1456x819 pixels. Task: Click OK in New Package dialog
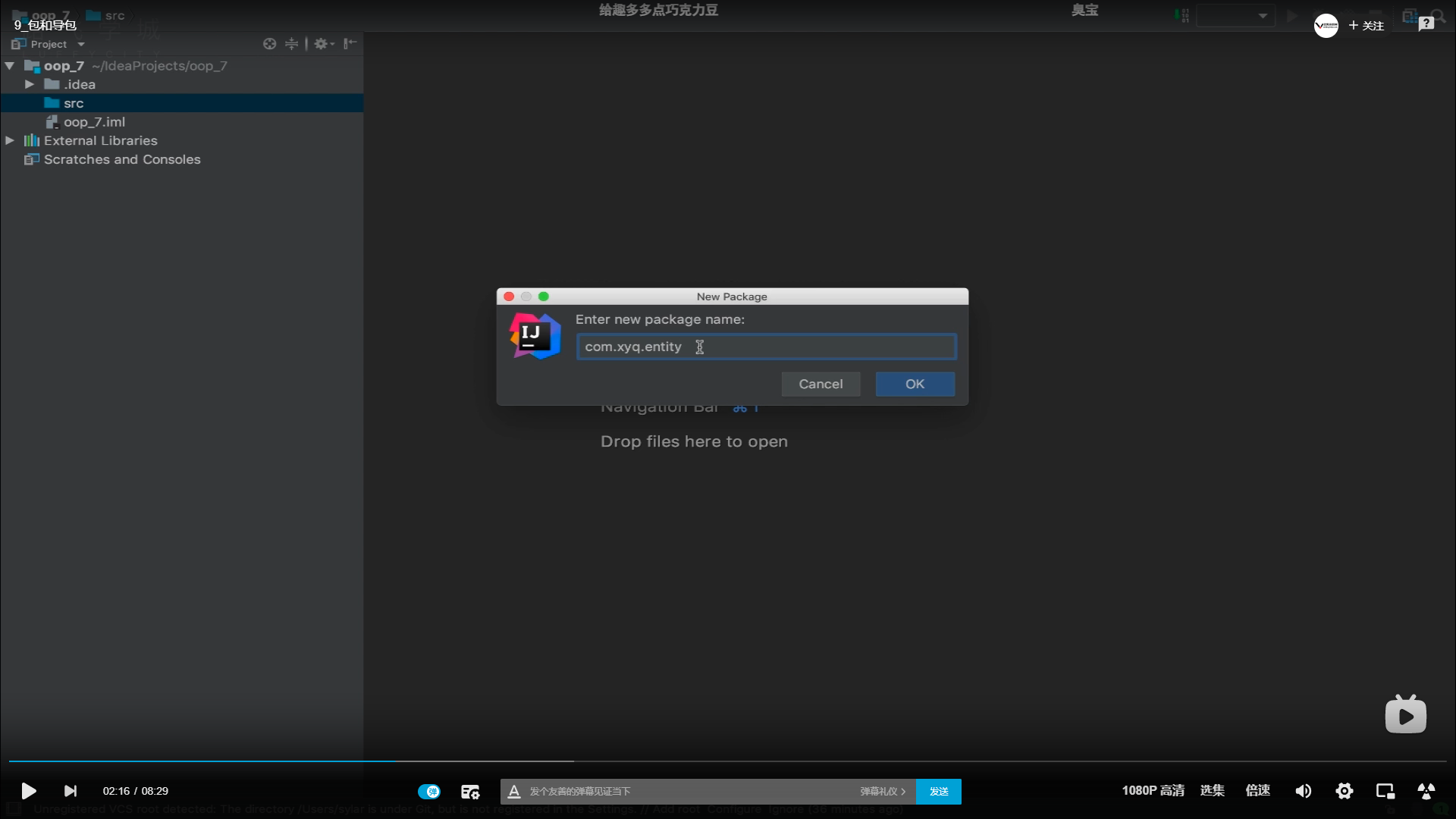(x=915, y=384)
